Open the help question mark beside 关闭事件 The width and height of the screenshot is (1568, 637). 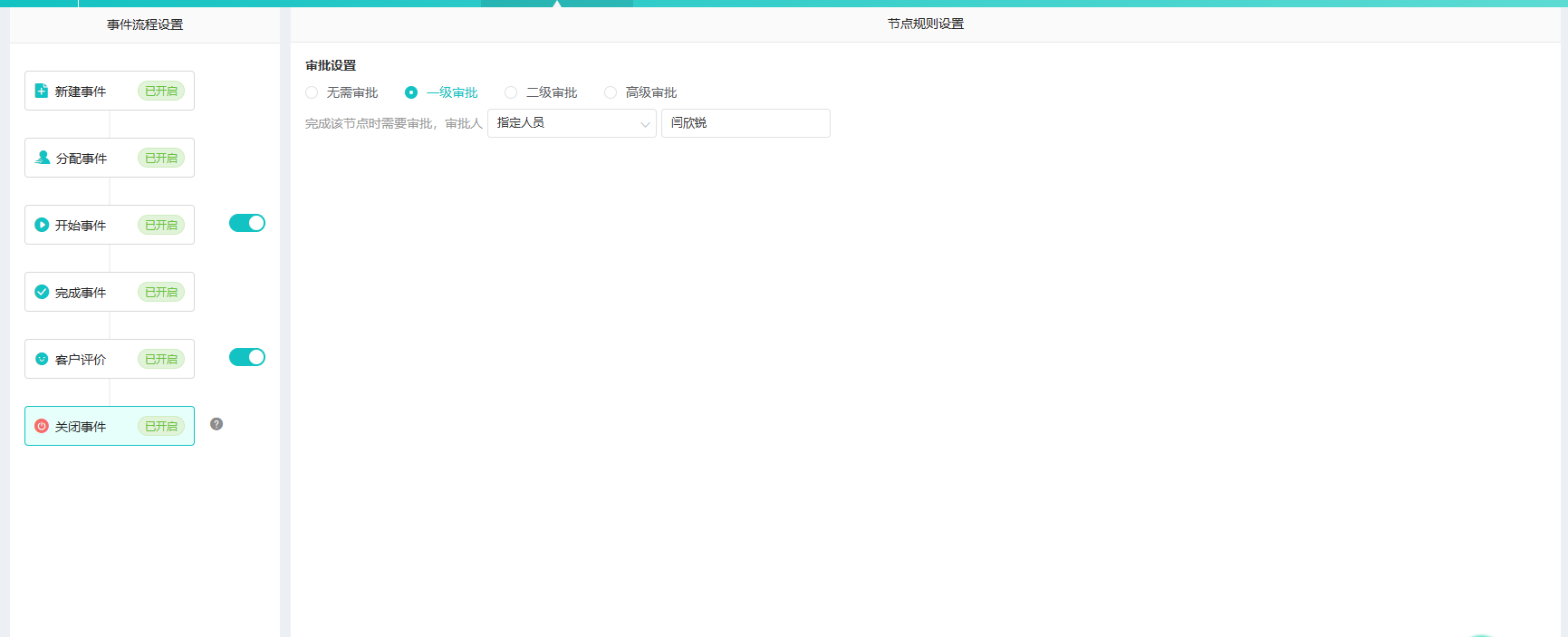(216, 424)
